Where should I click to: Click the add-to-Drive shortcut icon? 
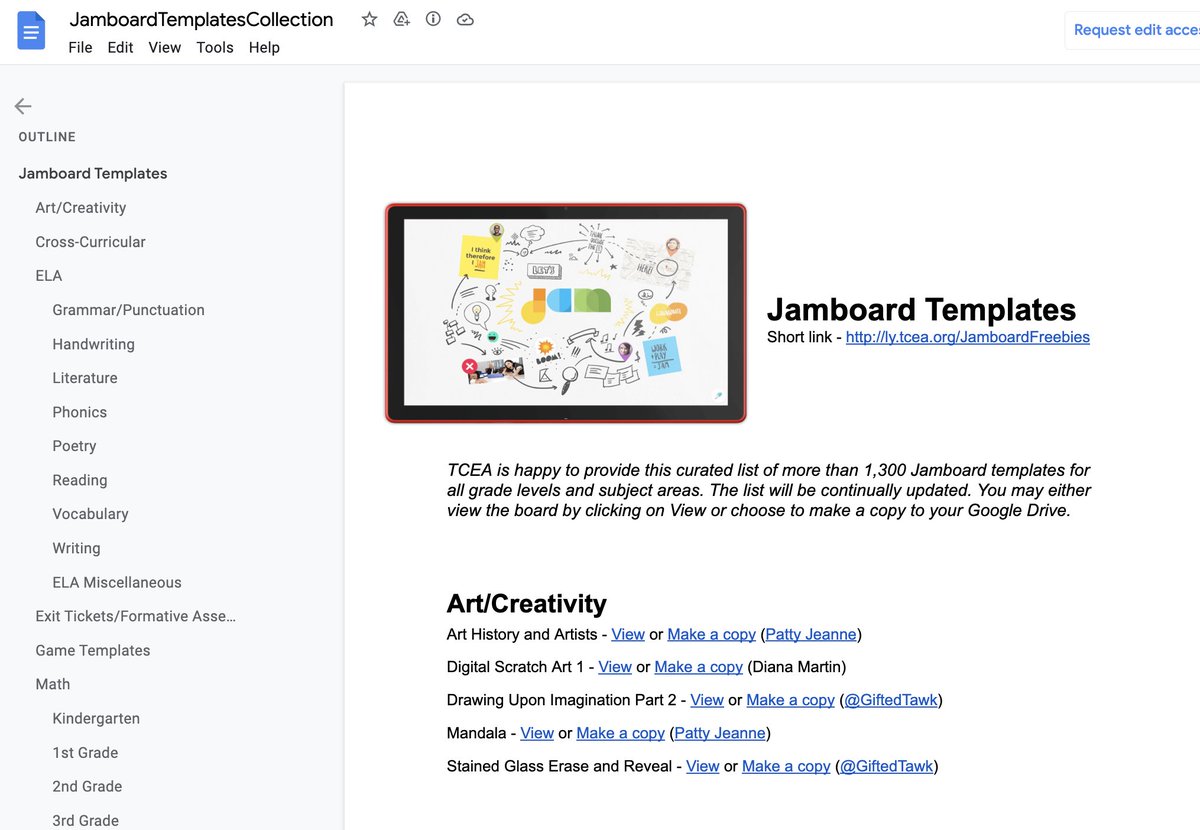(401, 19)
